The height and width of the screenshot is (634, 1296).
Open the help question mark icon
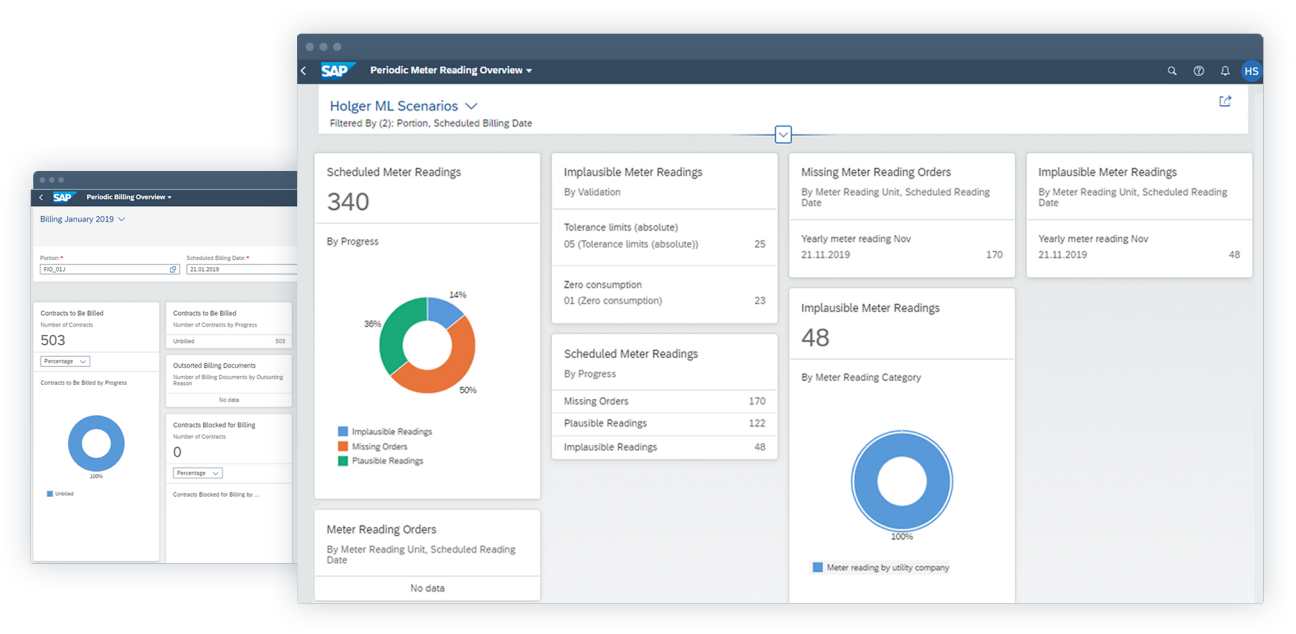pyautogui.click(x=1199, y=71)
